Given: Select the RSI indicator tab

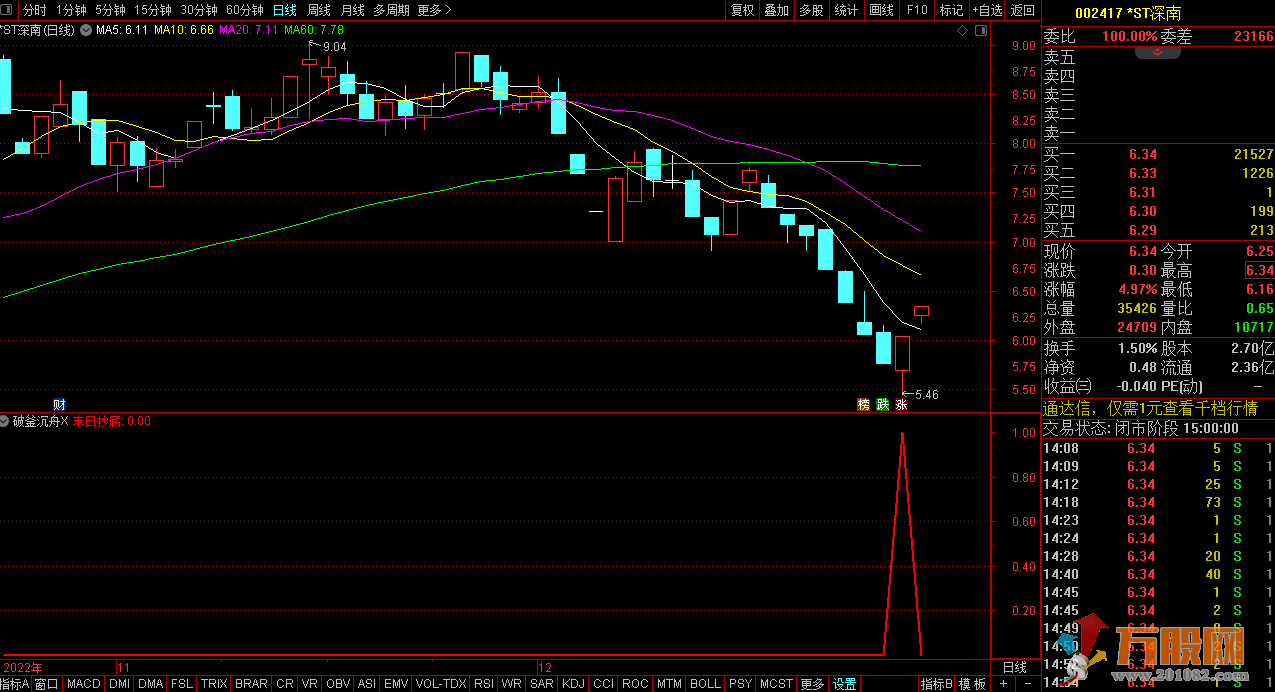Looking at the screenshot, I should pyautogui.click(x=484, y=684).
